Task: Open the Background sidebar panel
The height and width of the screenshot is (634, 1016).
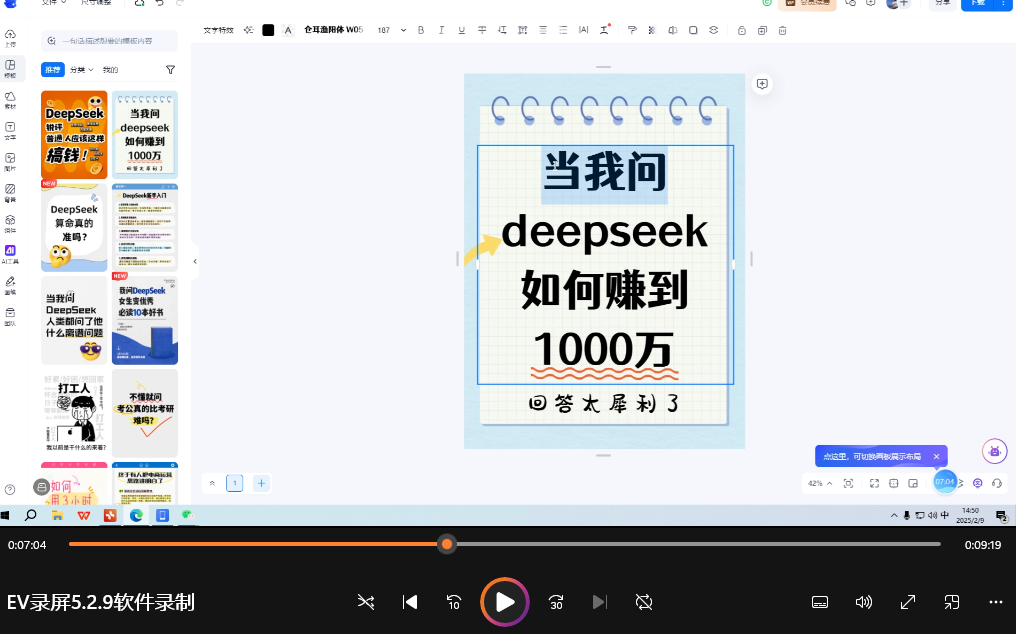Action: 10,193
